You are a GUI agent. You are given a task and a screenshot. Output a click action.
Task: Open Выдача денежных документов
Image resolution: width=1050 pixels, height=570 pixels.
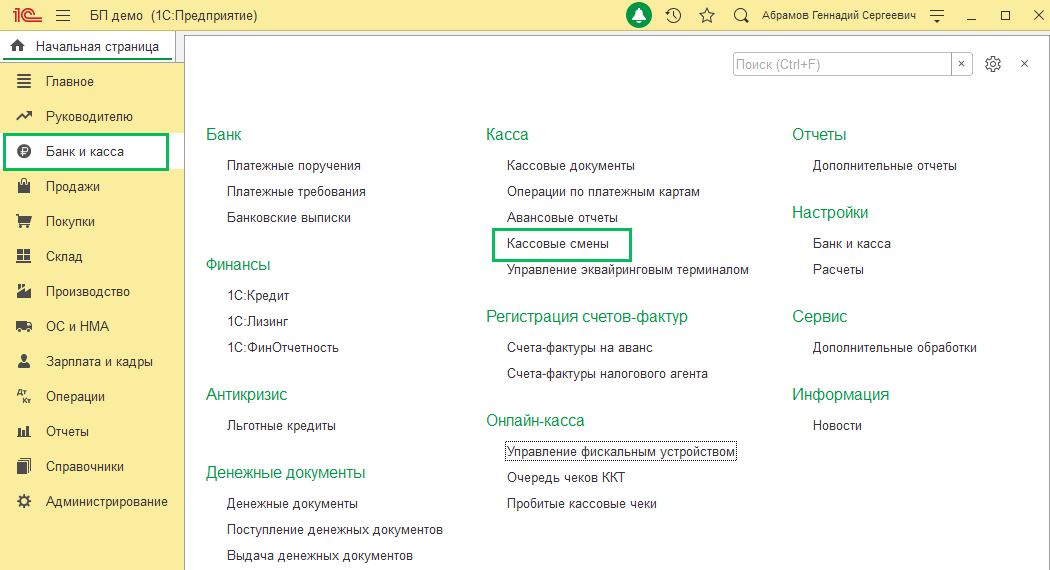(319, 556)
